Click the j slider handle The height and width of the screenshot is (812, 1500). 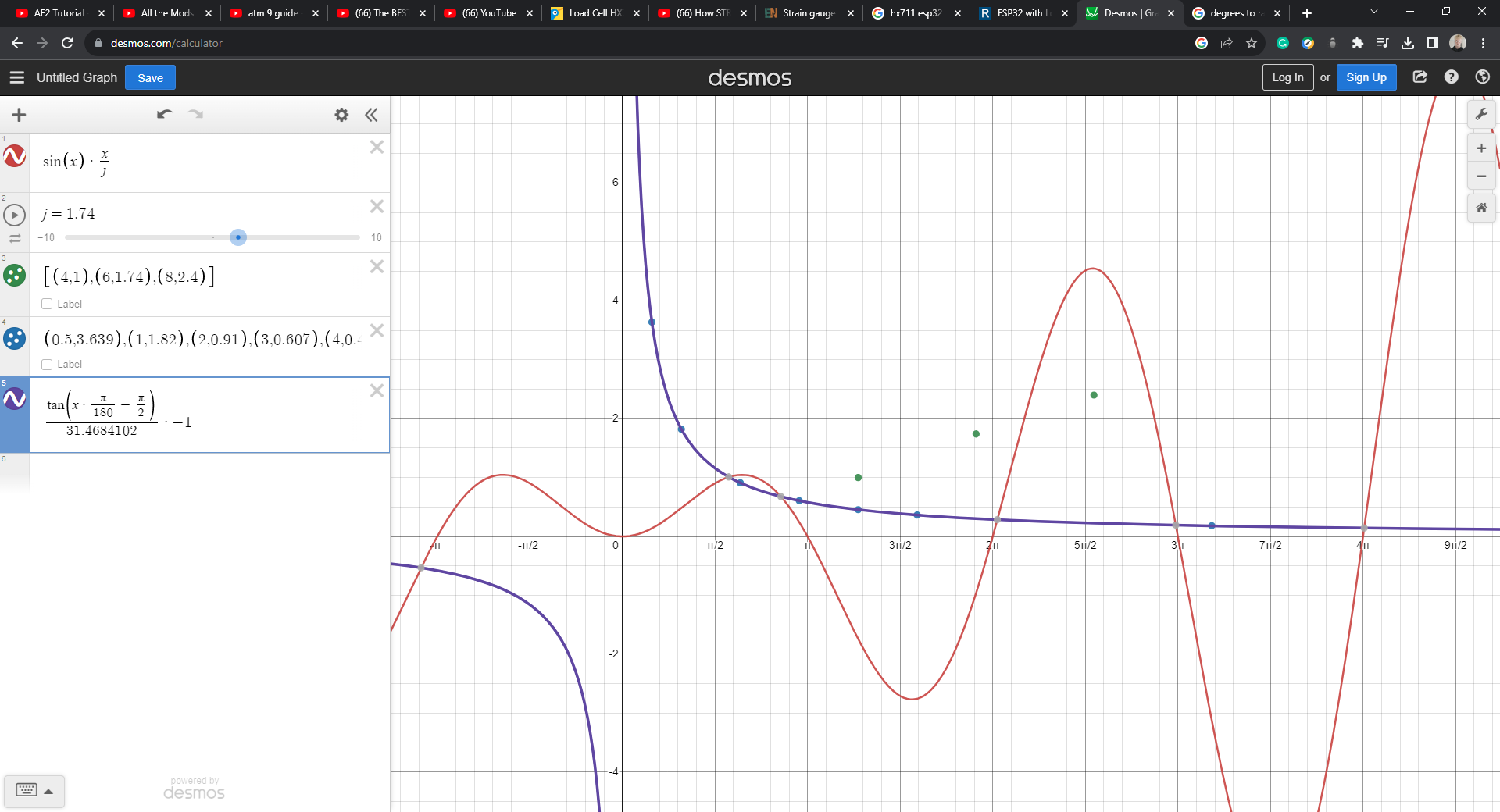[238, 237]
